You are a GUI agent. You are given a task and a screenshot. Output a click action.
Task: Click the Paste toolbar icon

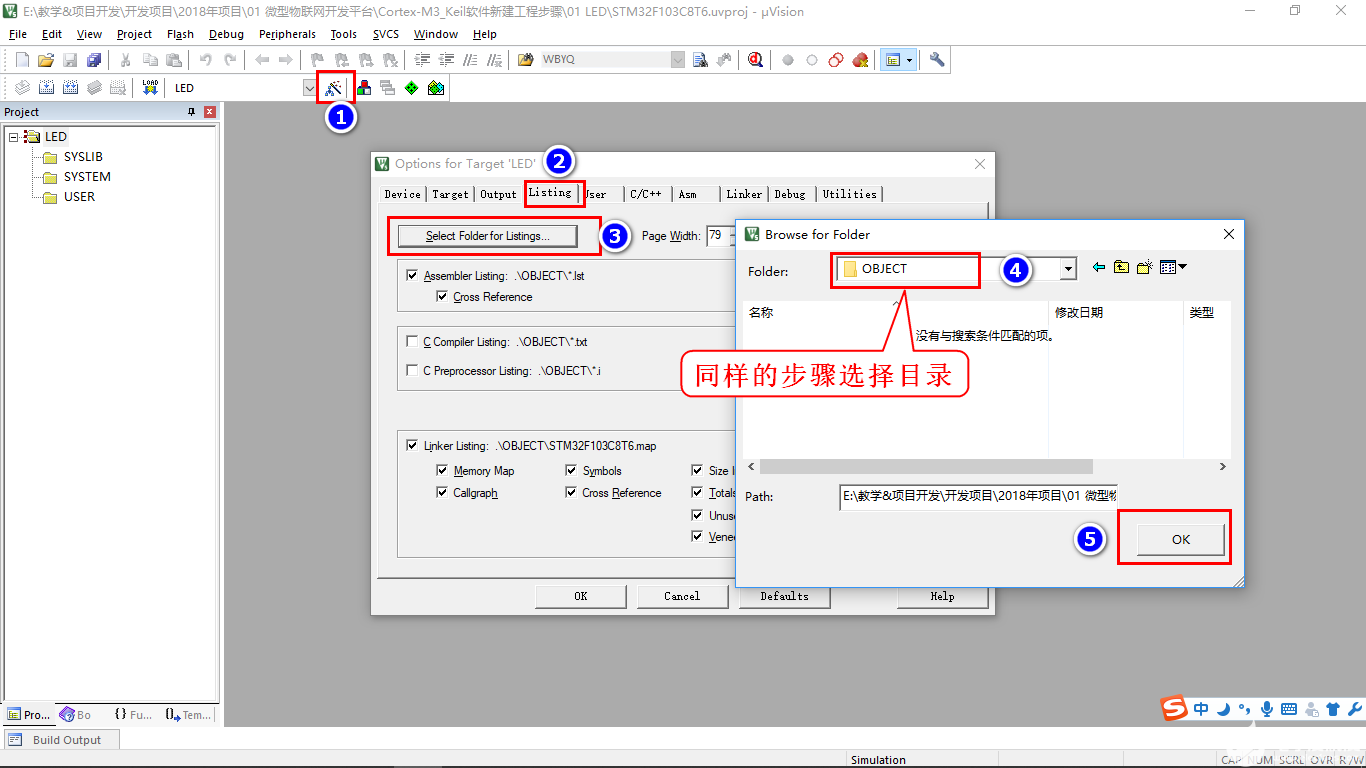coord(174,60)
